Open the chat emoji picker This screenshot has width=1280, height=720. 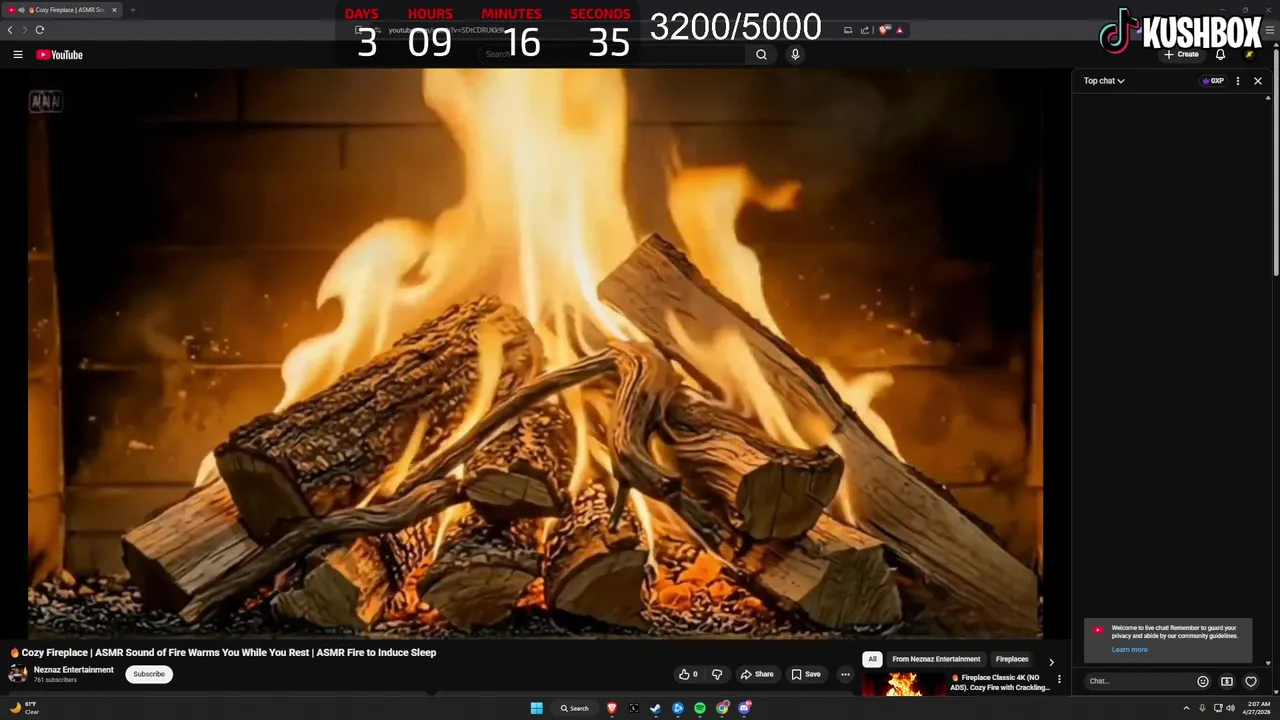pos(1203,682)
